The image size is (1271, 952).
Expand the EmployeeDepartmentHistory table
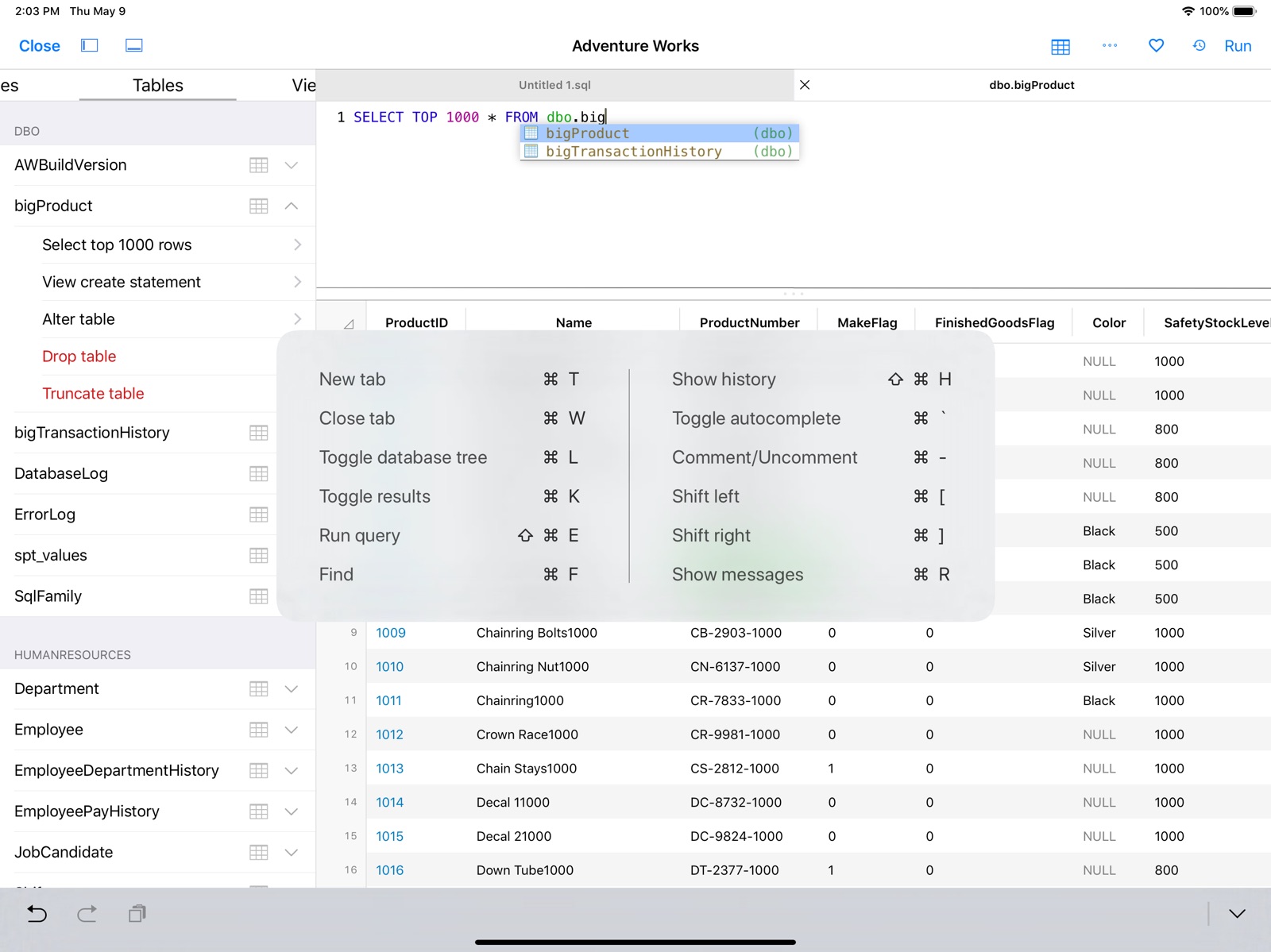(x=292, y=771)
